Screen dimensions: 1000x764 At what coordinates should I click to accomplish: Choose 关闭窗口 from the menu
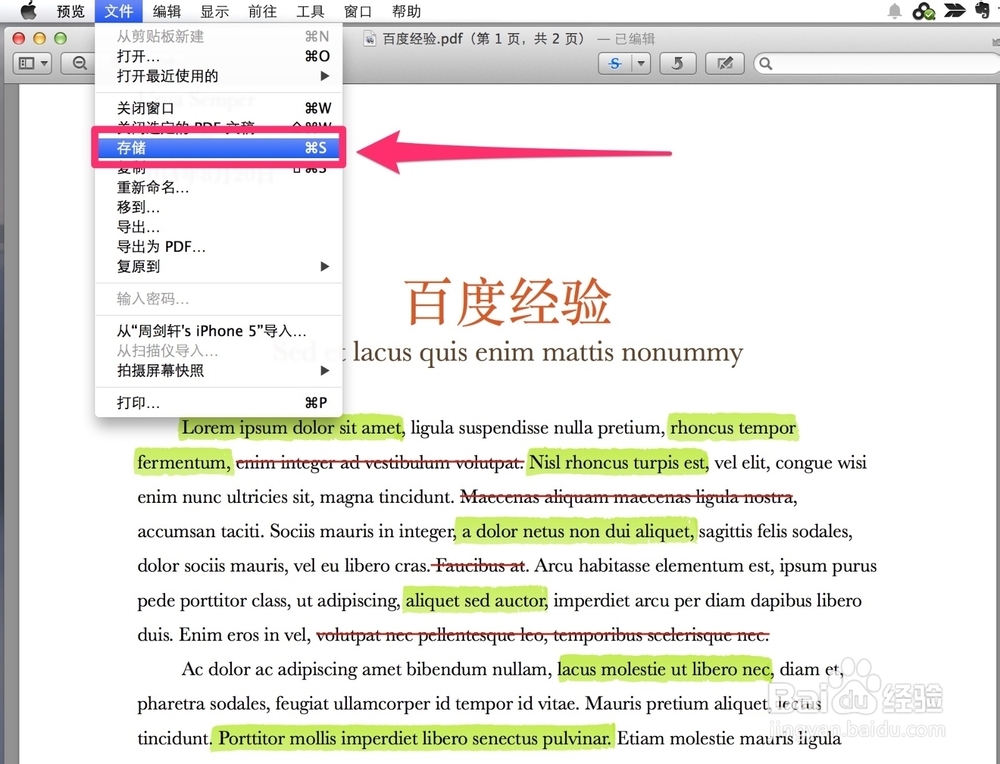pyautogui.click(x=219, y=108)
